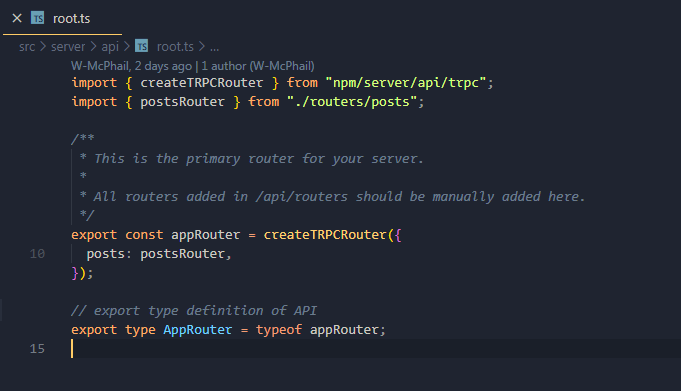This screenshot has width=681, height=391.
Task: Open the server breadcrumb folder
Action: pyautogui.click(x=68, y=46)
